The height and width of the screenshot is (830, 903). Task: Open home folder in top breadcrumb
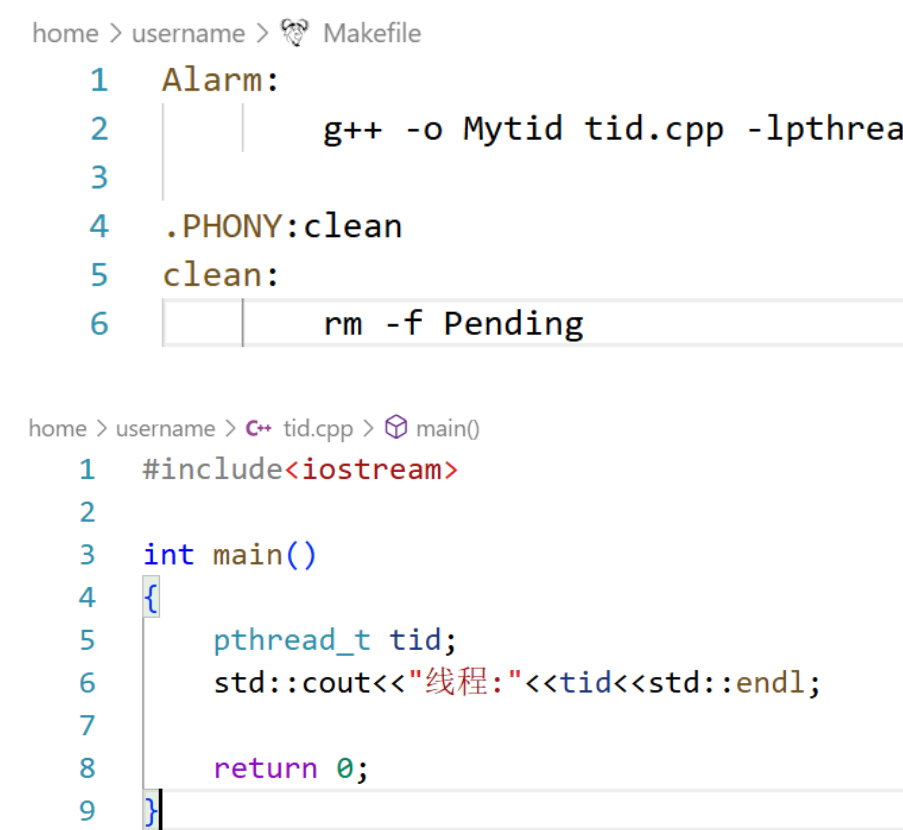[65, 33]
